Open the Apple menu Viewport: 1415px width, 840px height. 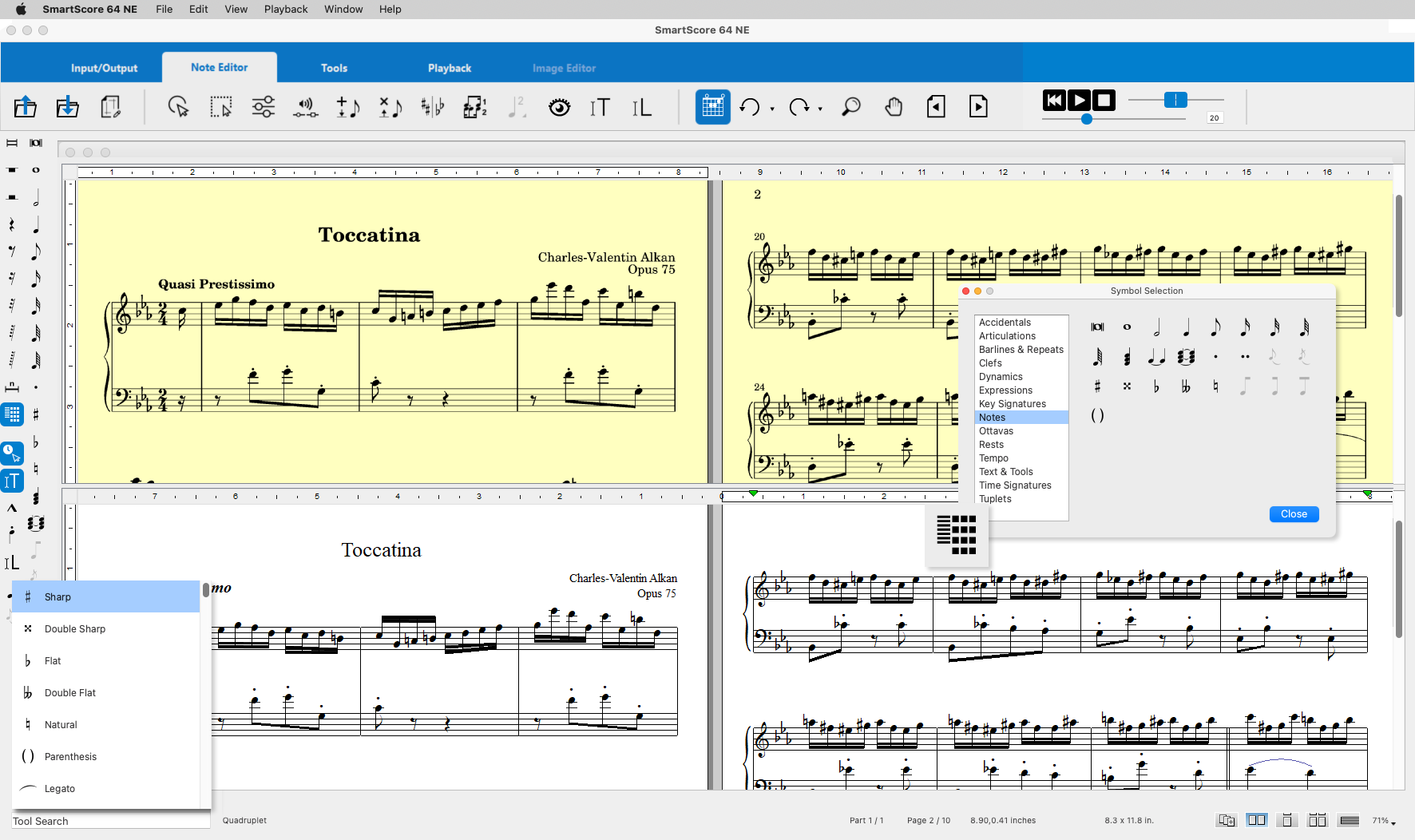click(x=21, y=9)
